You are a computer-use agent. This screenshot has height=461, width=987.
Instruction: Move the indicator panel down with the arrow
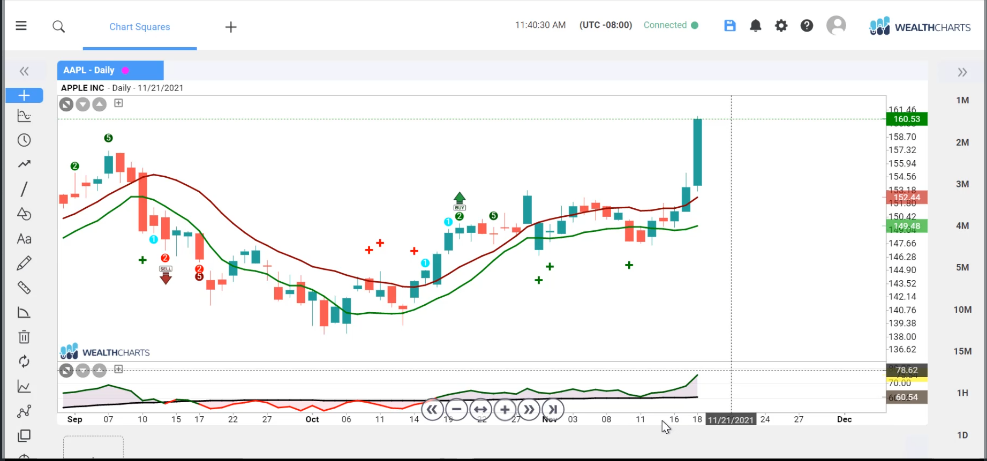(82, 370)
